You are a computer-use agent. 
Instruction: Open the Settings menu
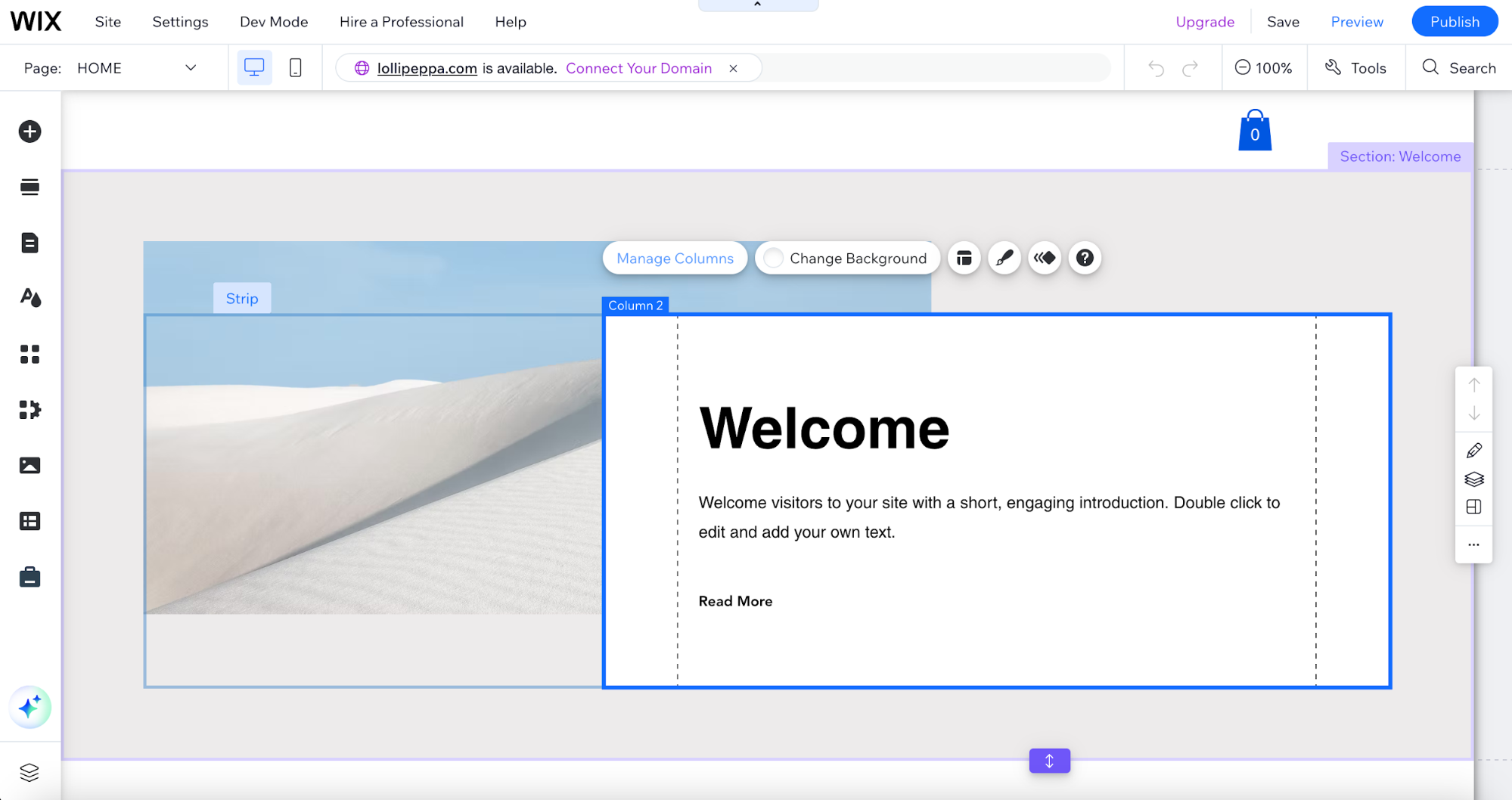click(x=180, y=21)
